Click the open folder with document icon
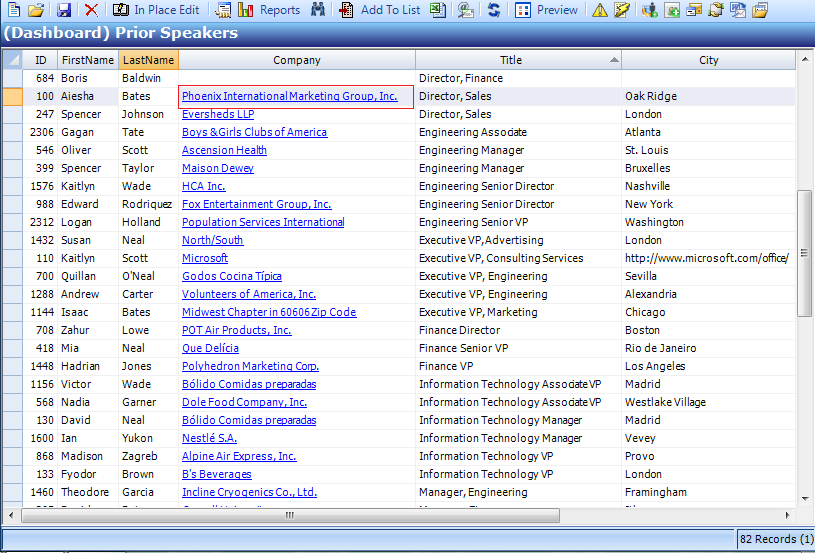 760,9
